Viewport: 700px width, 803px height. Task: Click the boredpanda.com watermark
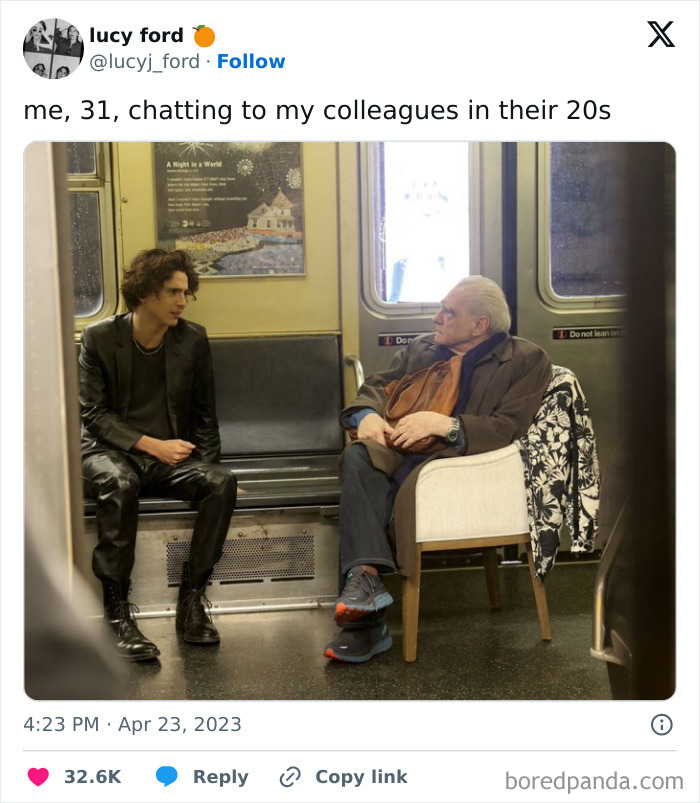[x=594, y=781]
